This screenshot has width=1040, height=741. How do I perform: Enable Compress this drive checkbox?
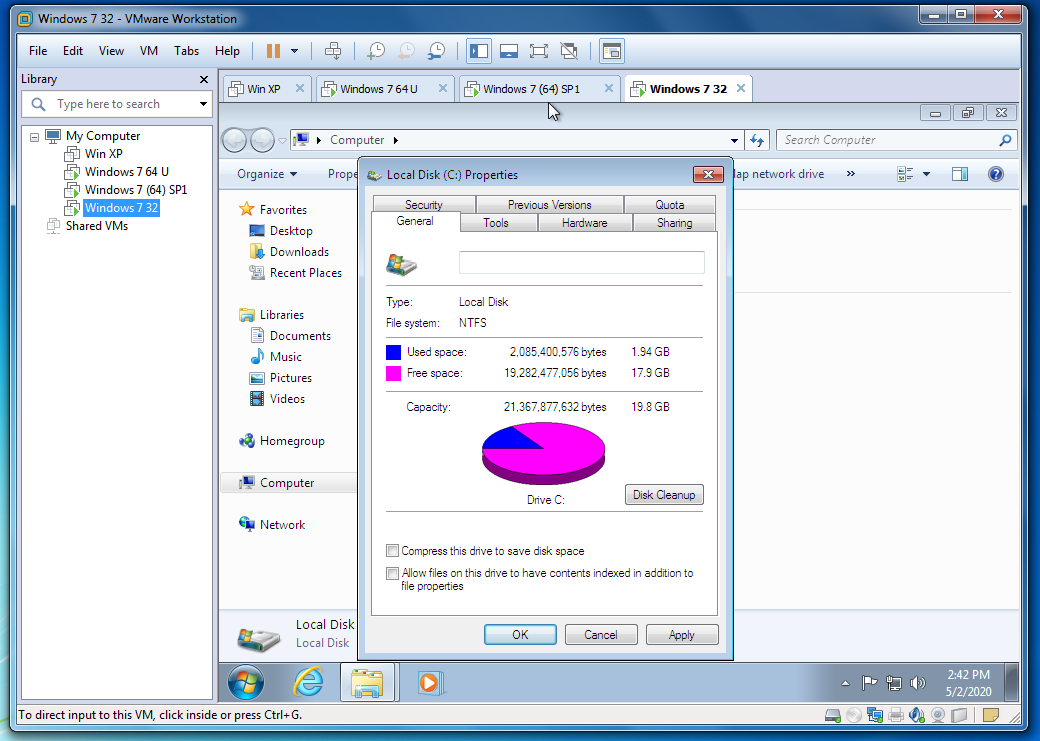(x=393, y=551)
